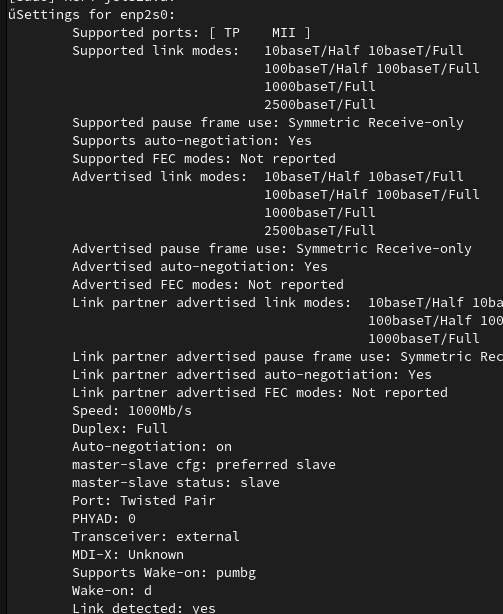Click the 'Supported ports: [ TP MII ]' line
The width and height of the screenshot is (503, 614).
[x=191, y=33]
